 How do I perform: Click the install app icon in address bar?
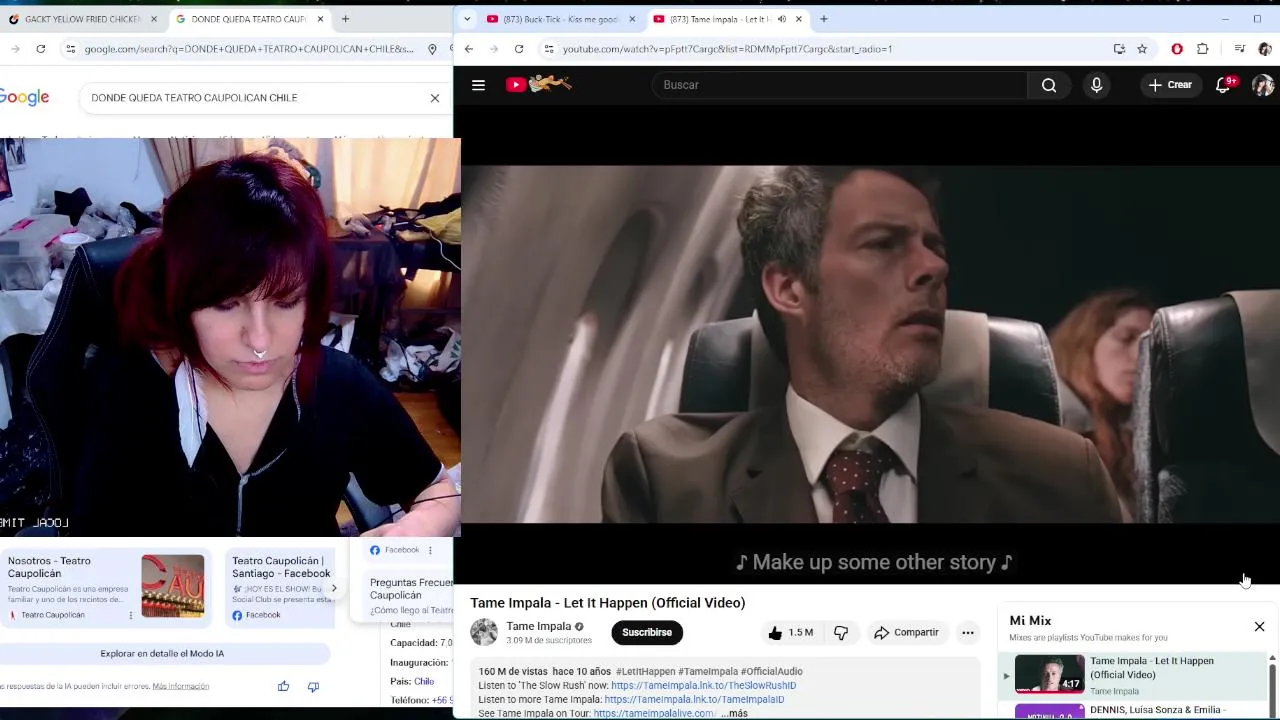1119,48
